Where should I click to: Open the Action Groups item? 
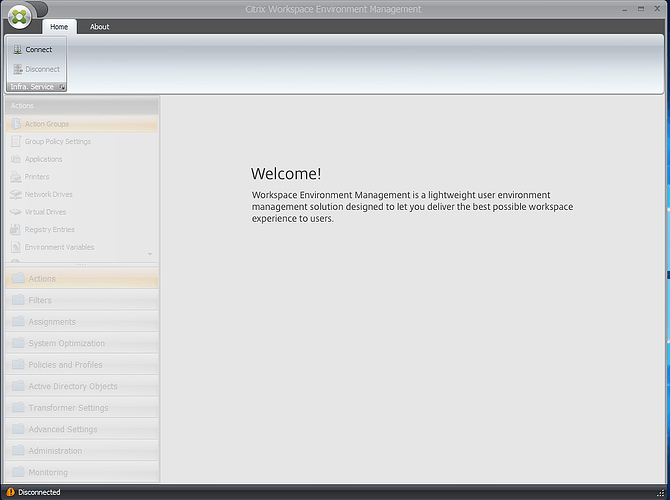[x=47, y=124]
